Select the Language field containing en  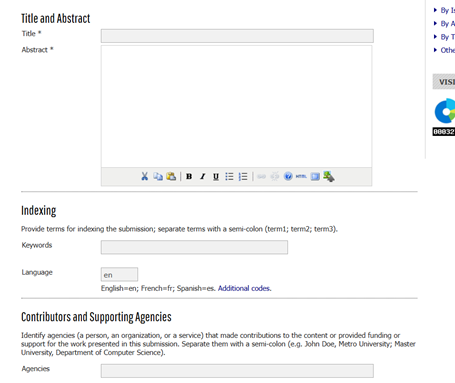(x=119, y=275)
